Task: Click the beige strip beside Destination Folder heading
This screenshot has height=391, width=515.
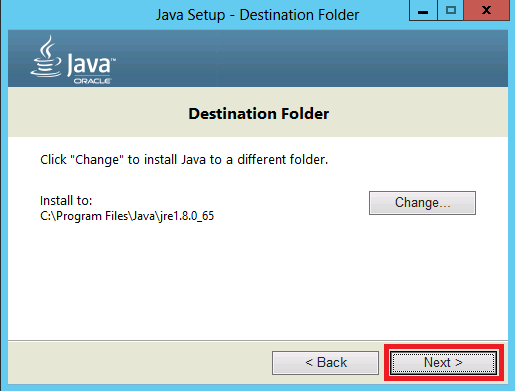Action: coord(418,112)
